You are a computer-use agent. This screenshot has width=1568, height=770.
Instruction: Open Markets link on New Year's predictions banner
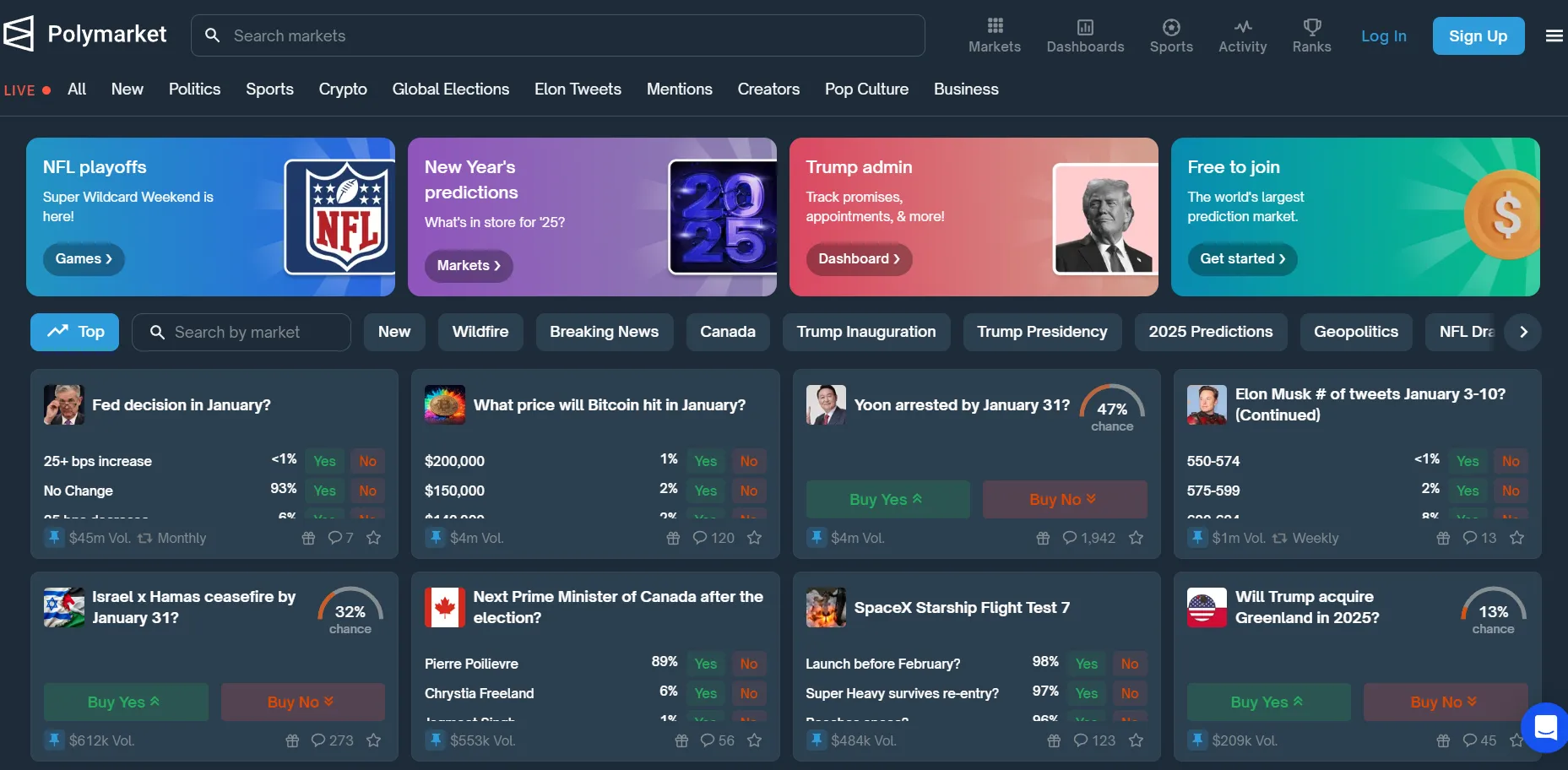469,266
